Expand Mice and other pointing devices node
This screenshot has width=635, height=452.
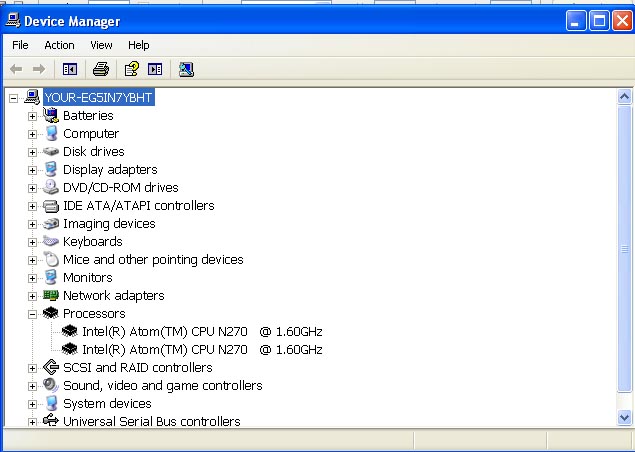pos(32,260)
